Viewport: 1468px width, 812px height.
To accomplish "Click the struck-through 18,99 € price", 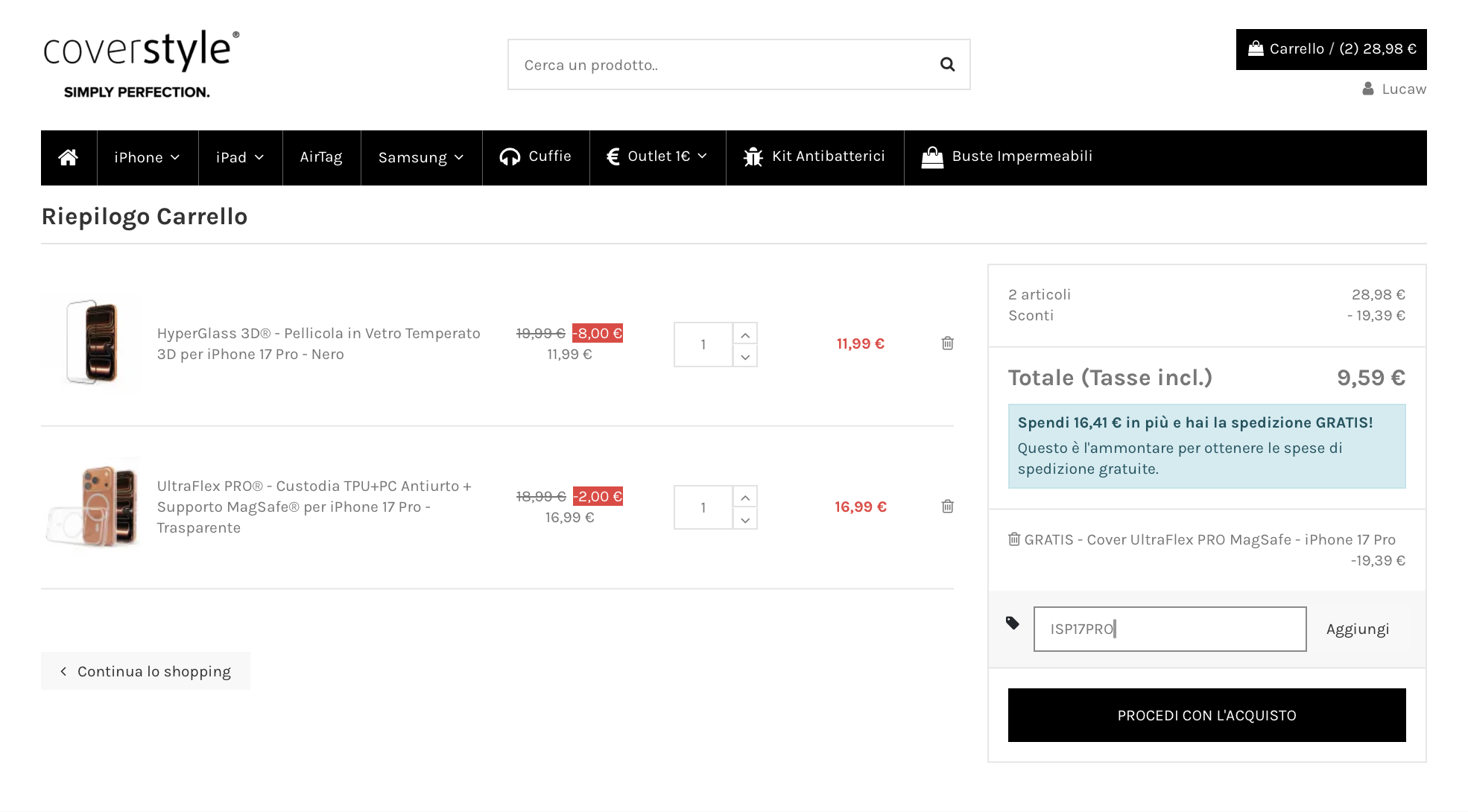I will pyautogui.click(x=541, y=496).
